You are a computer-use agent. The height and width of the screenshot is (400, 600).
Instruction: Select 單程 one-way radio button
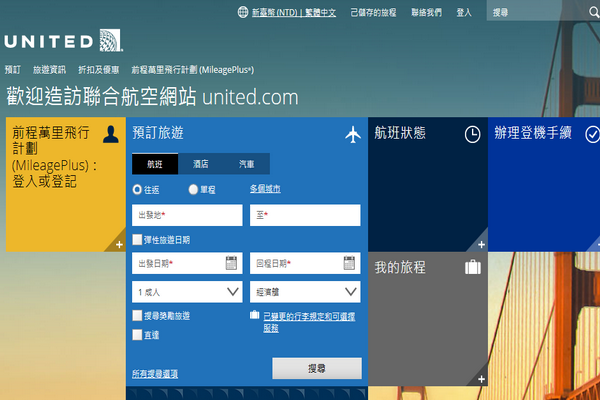pos(193,189)
